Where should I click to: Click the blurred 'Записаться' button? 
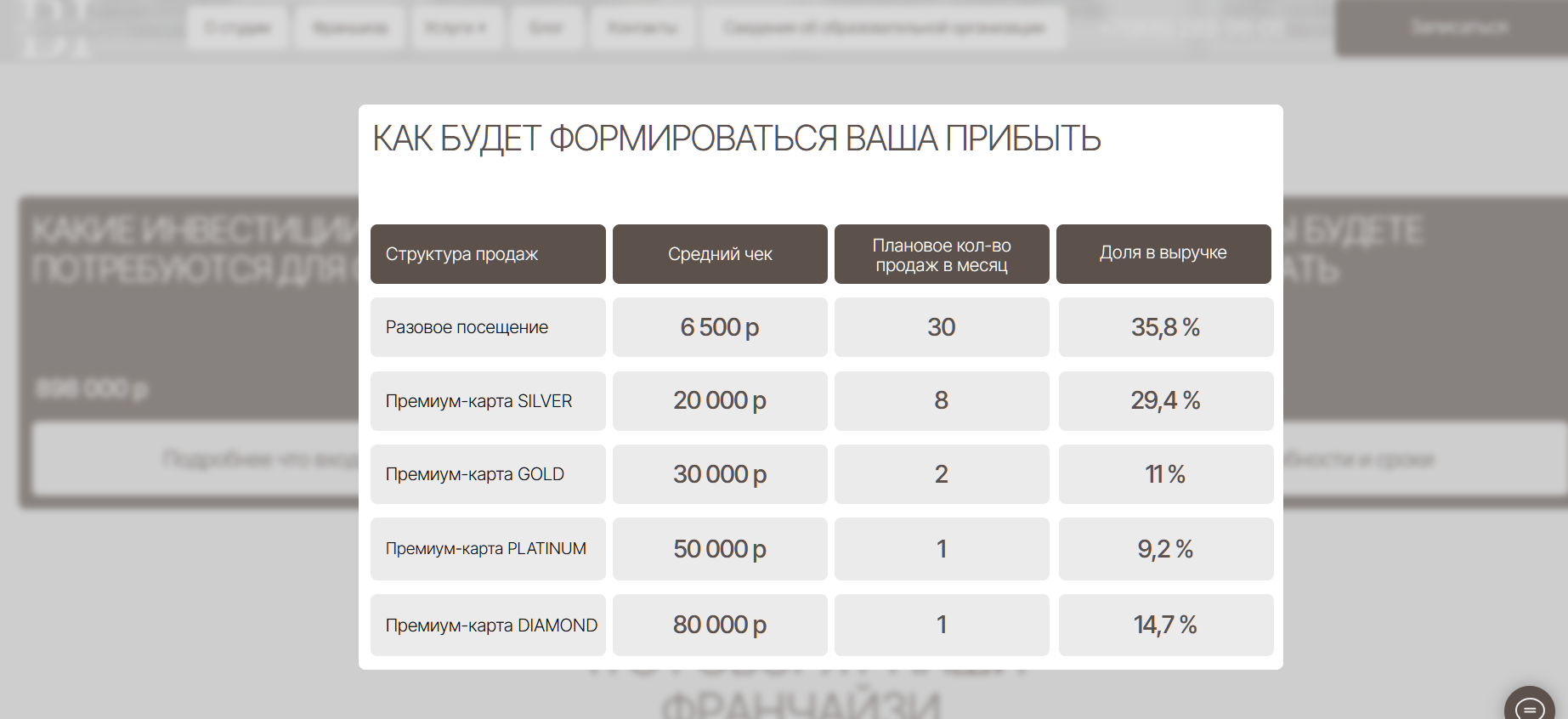(x=1452, y=27)
